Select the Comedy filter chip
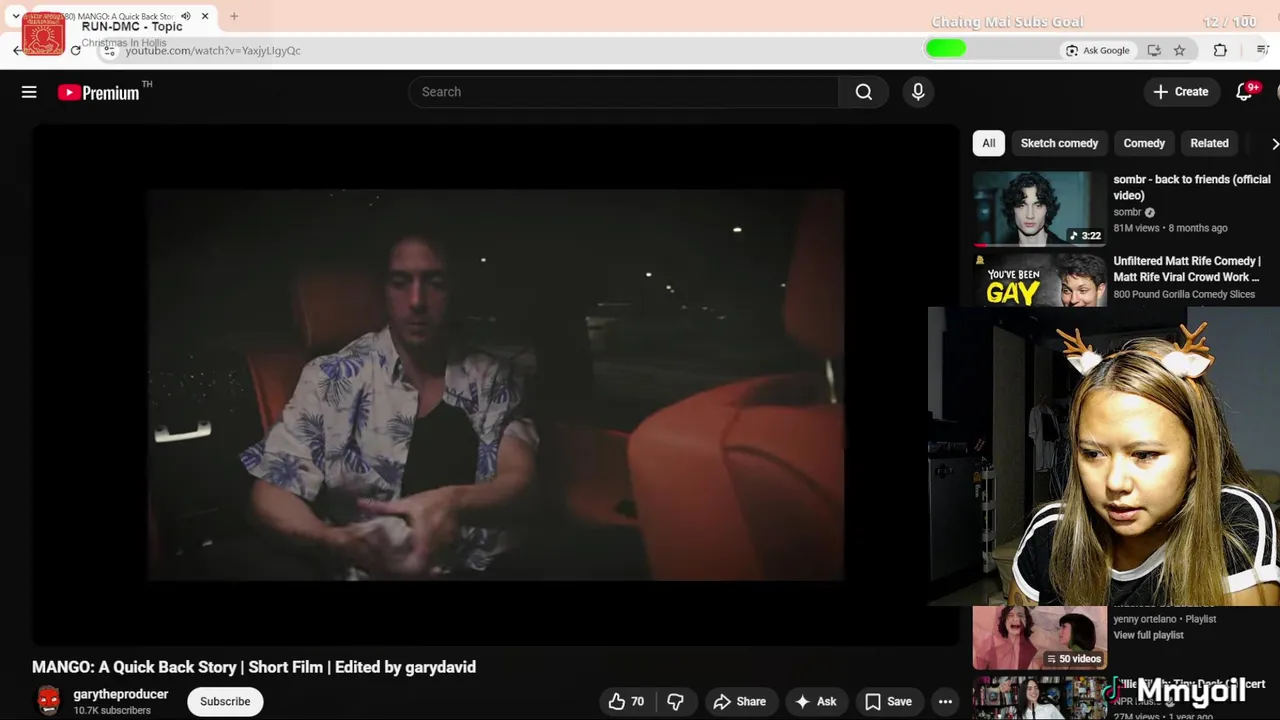Screen dimensions: 1280x720 (x=1144, y=143)
